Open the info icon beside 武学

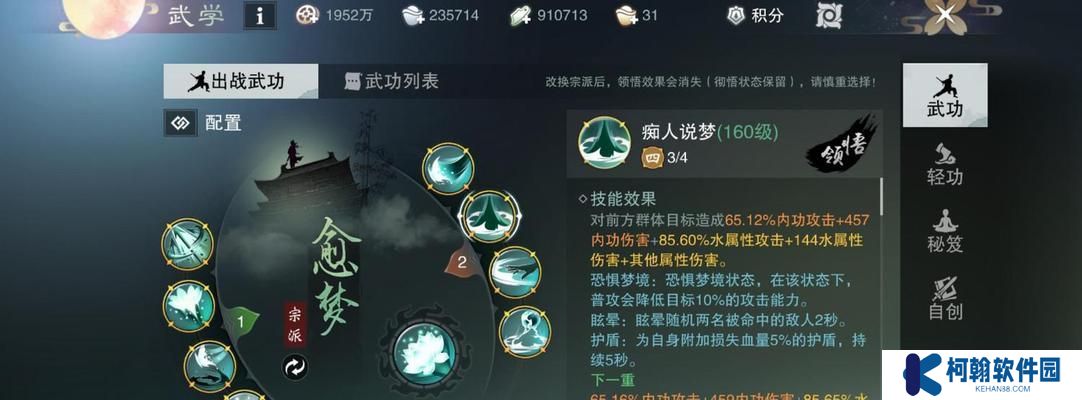click(260, 15)
